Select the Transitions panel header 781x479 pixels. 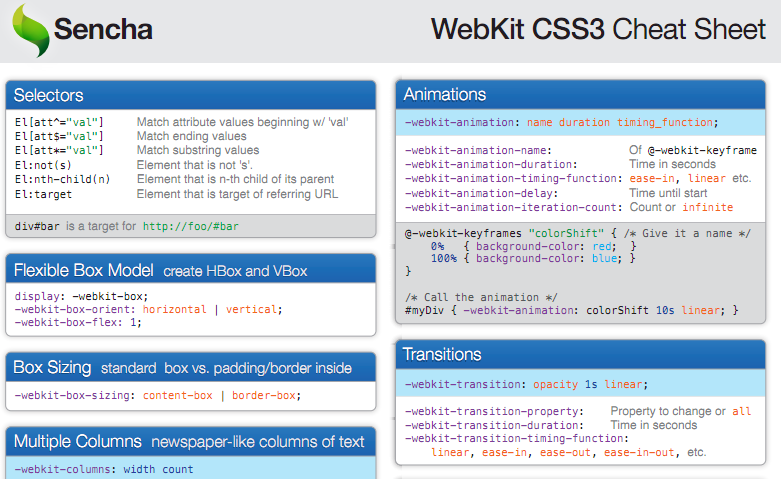click(x=580, y=354)
